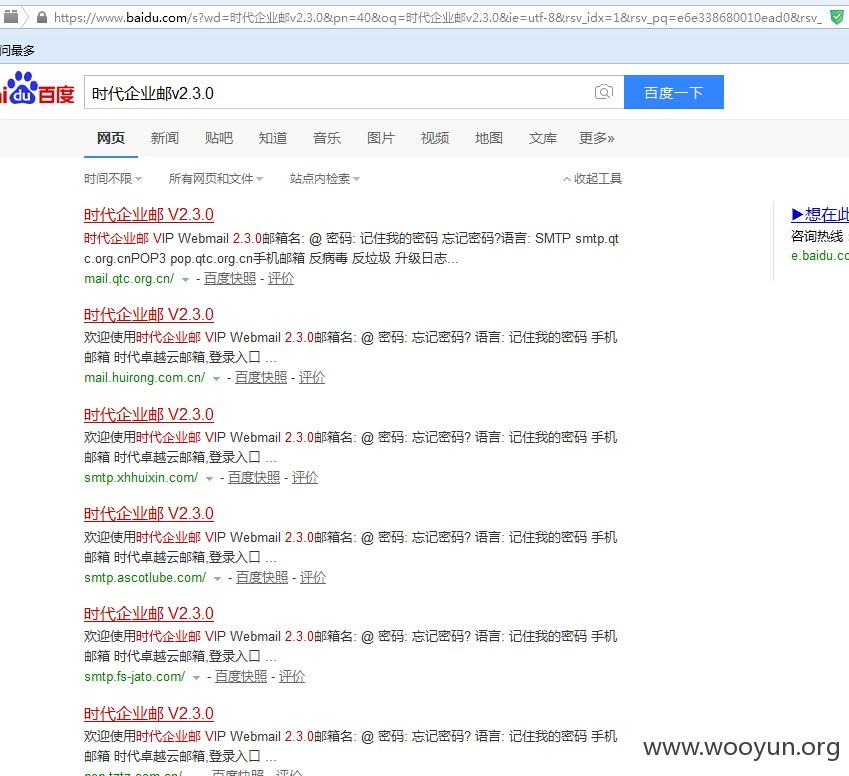The width and height of the screenshot is (849, 776).
Task: Open result title above smtp.ascotlube.com
Action: pos(149,513)
